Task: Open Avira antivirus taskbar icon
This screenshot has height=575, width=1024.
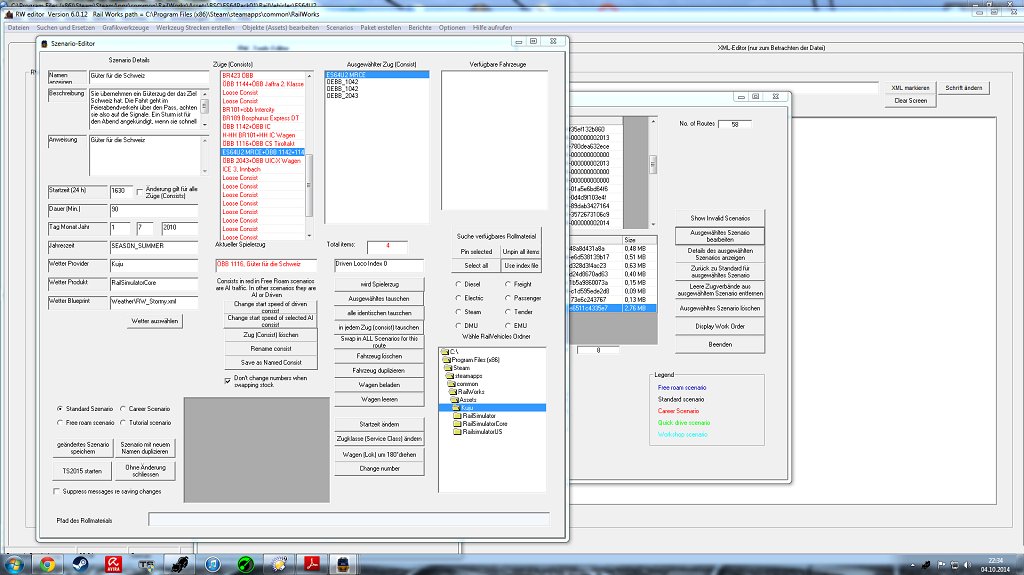Action: 114,564
